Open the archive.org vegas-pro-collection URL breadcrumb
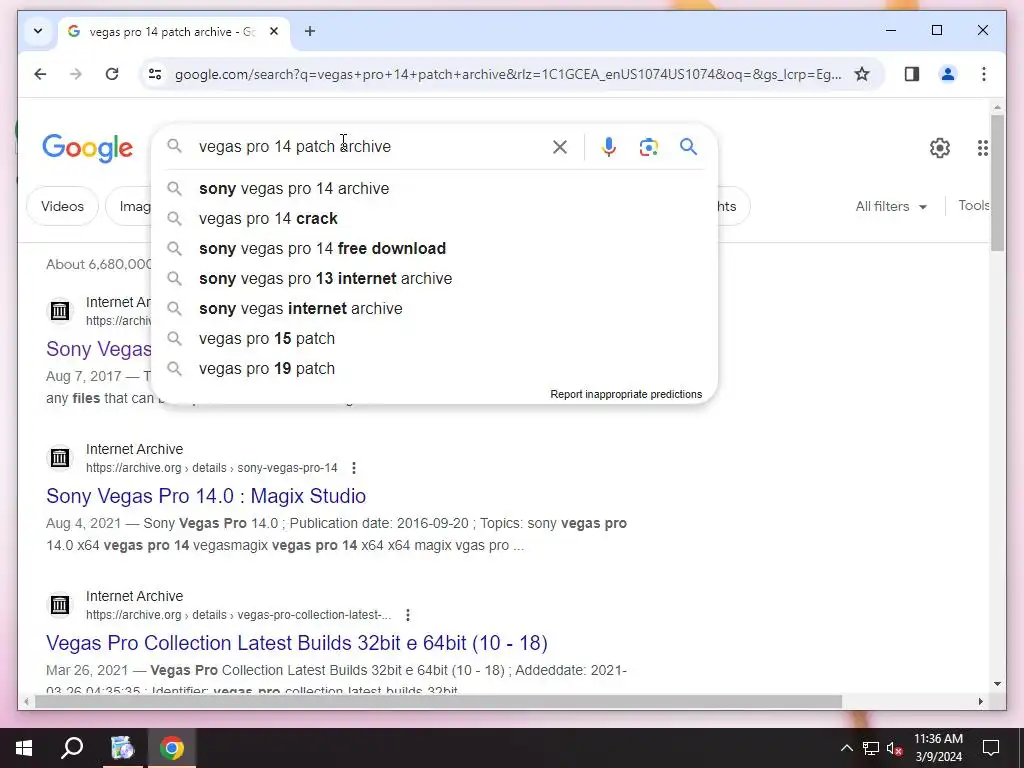The height and width of the screenshot is (768, 1024). pyautogui.click(x=238, y=615)
